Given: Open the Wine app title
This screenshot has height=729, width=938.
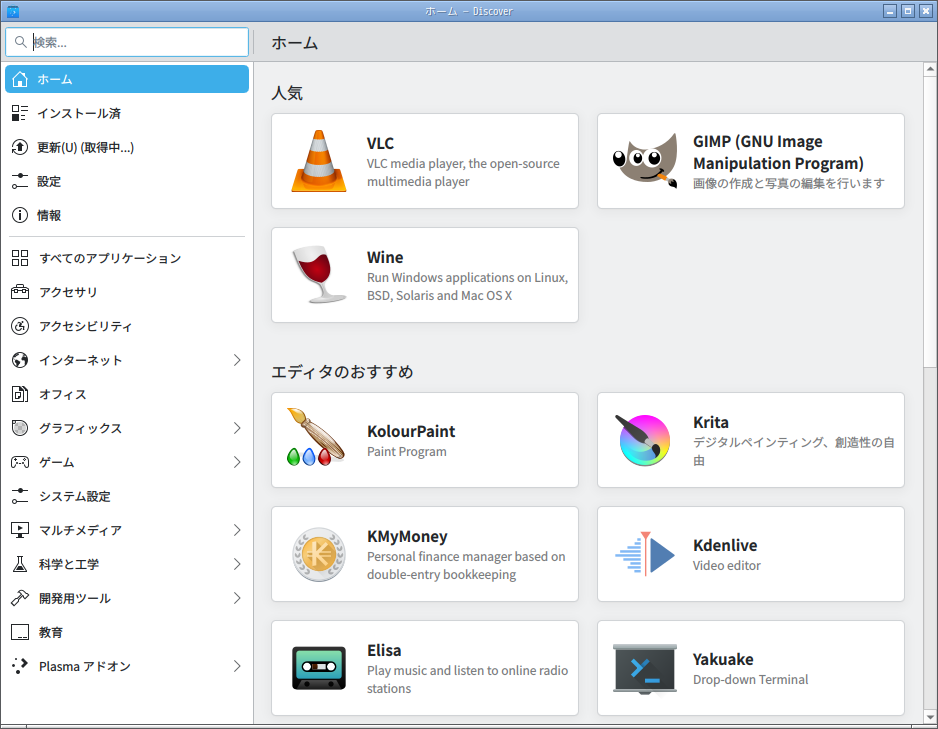Looking at the screenshot, I should (385, 257).
